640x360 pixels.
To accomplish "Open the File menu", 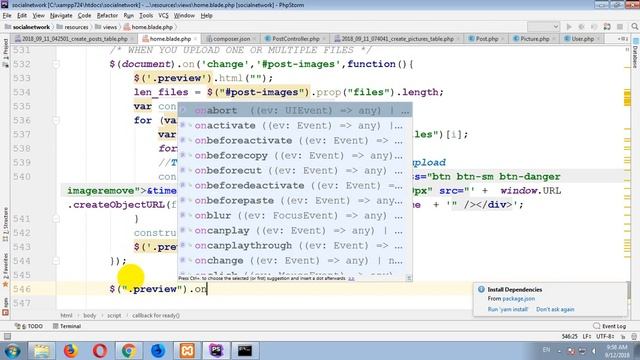I will [x=7, y=16].
